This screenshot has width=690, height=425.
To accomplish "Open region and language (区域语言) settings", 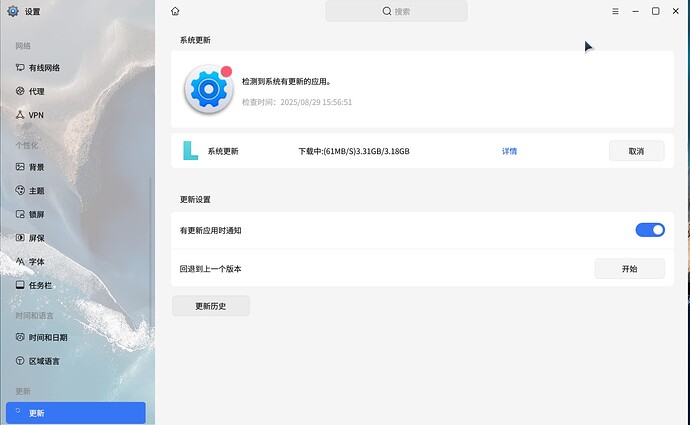I will click(x=44, y=361).
